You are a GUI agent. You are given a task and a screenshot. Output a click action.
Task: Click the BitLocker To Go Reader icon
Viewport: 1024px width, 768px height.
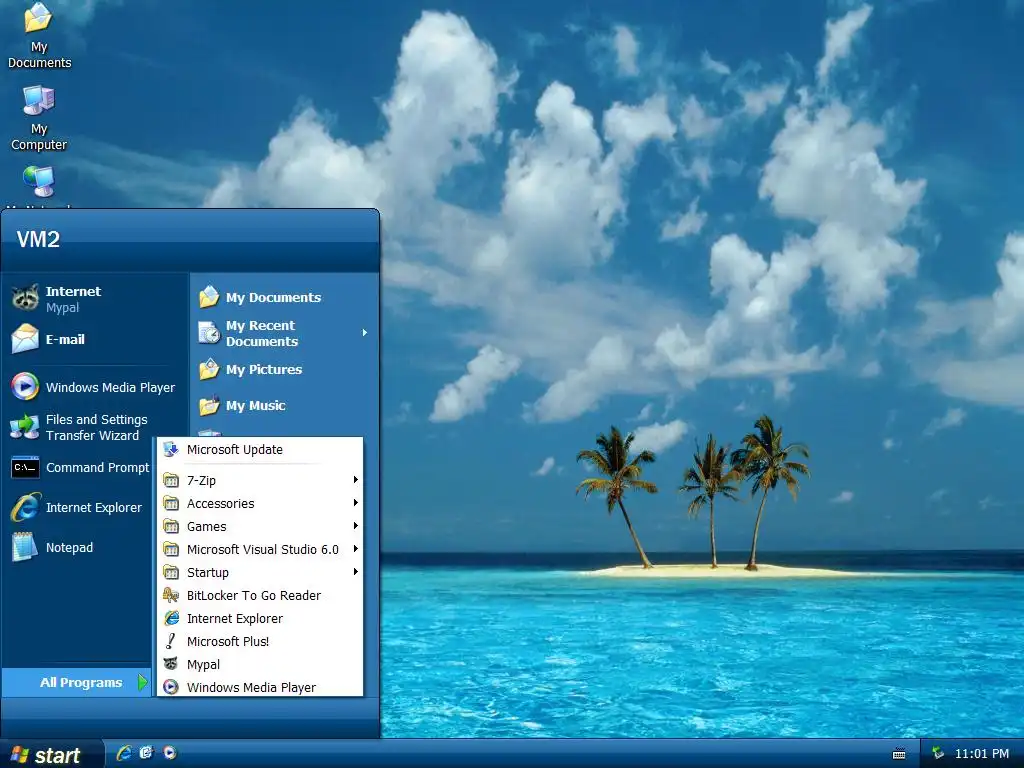171,595
